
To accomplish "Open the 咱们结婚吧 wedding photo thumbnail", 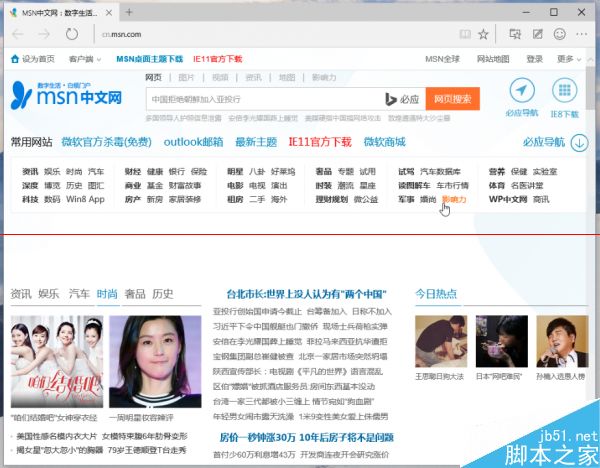I will pos(57,361).
